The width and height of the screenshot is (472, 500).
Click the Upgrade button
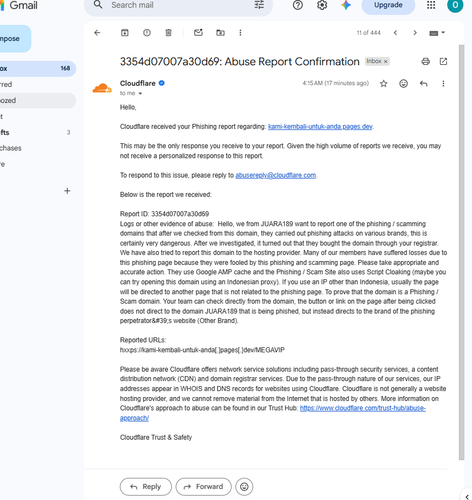click(x=388, y=5)
